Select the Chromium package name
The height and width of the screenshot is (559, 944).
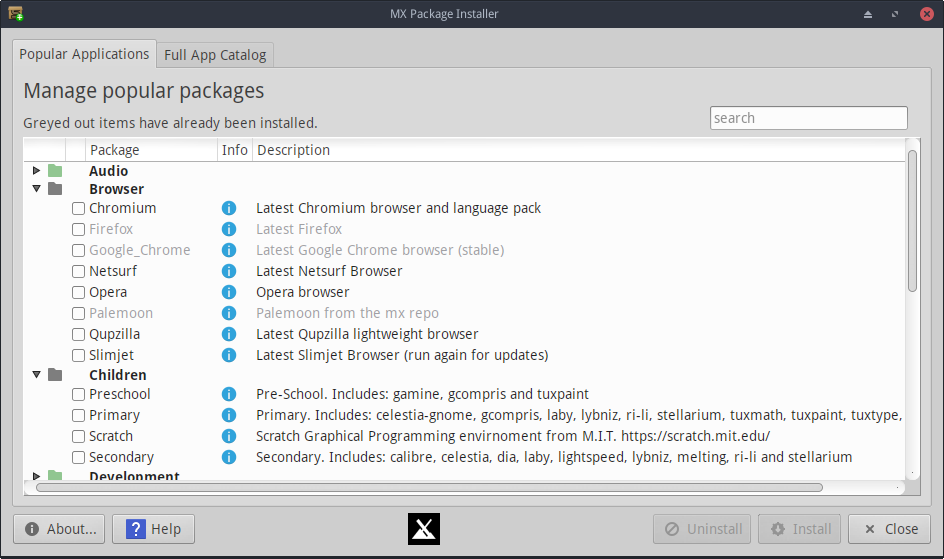pos(123,208)
